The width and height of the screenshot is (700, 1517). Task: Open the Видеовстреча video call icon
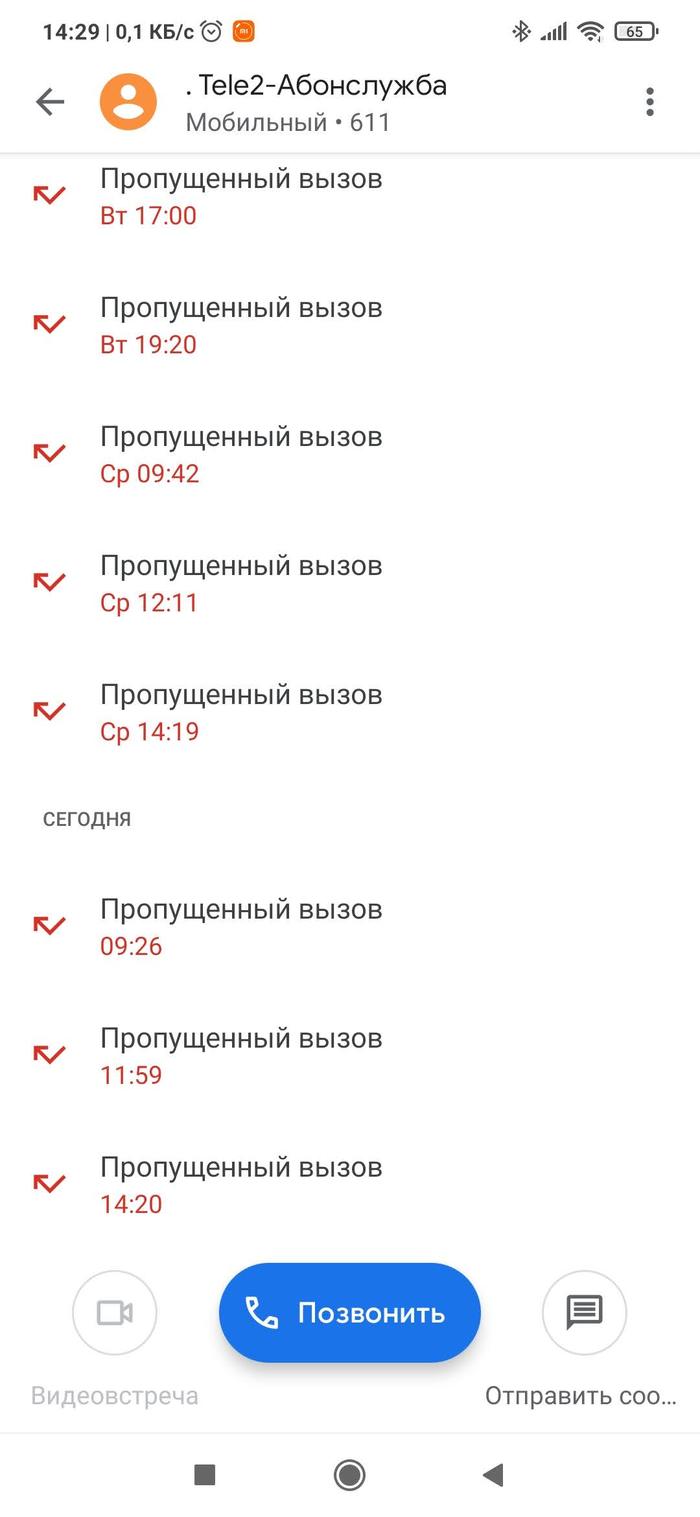[x=114, y=1312]
